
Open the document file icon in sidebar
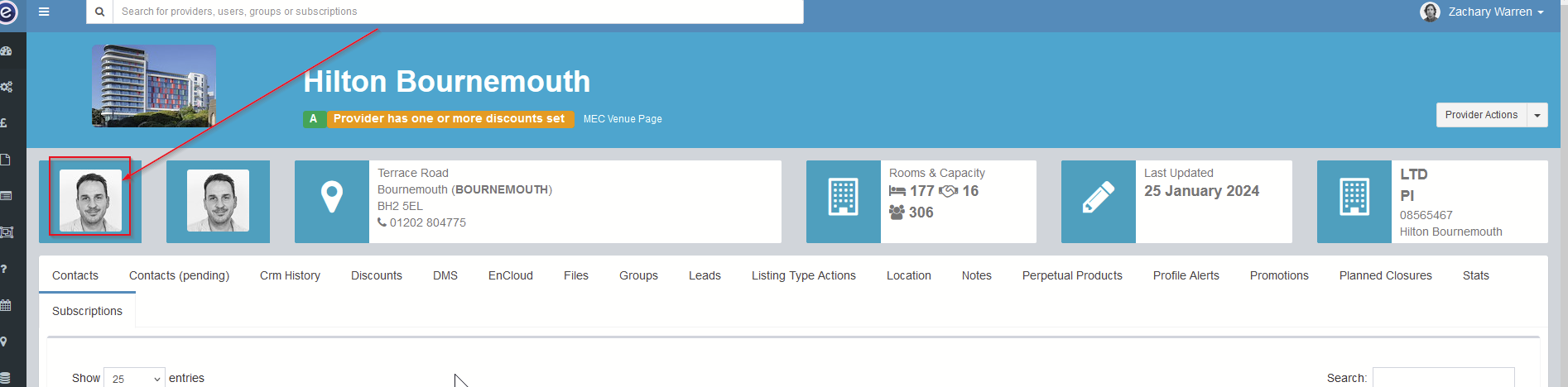(x=5, y=160)
